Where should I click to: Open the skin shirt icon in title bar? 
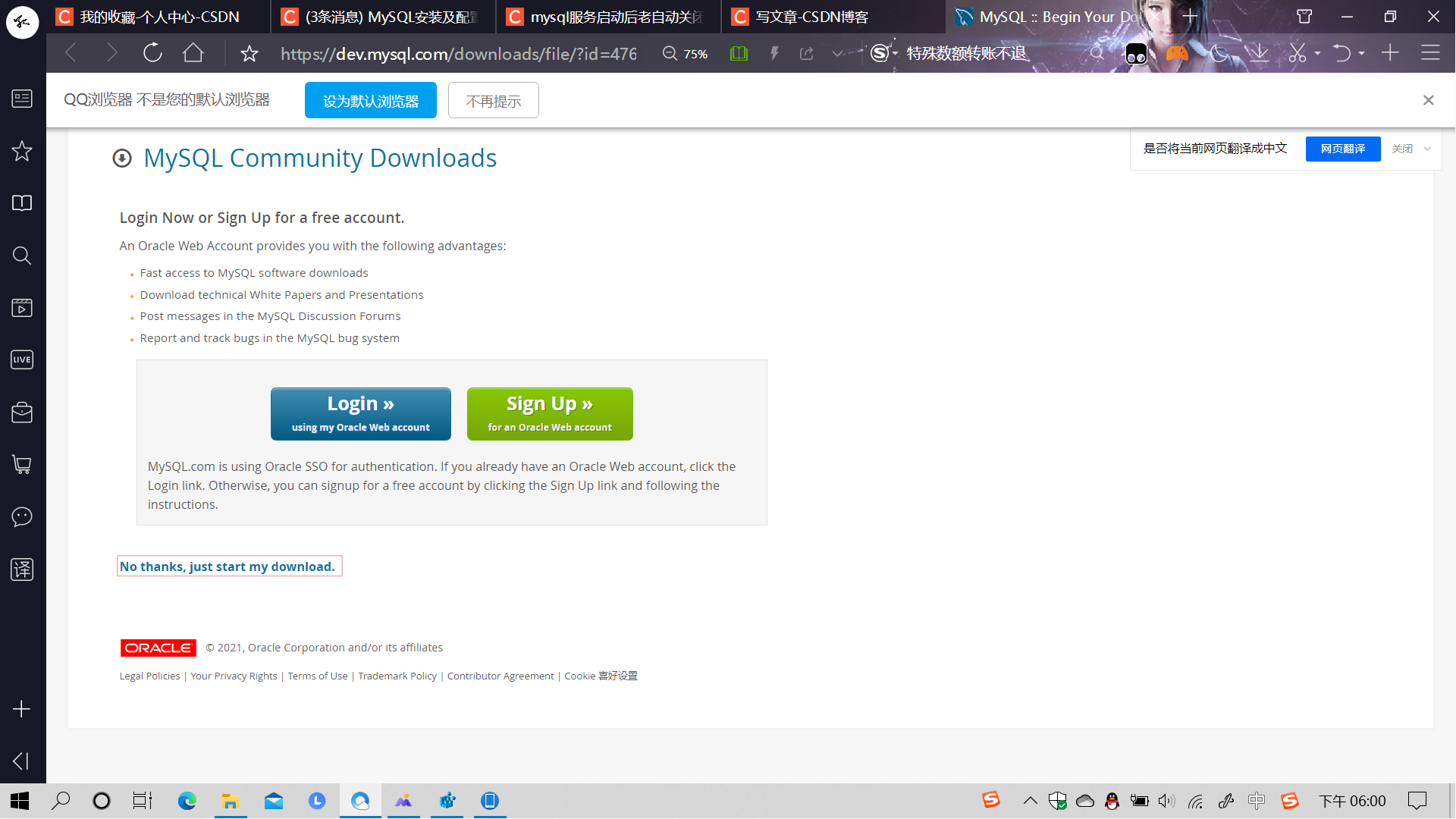click(x=1304, y=17)
